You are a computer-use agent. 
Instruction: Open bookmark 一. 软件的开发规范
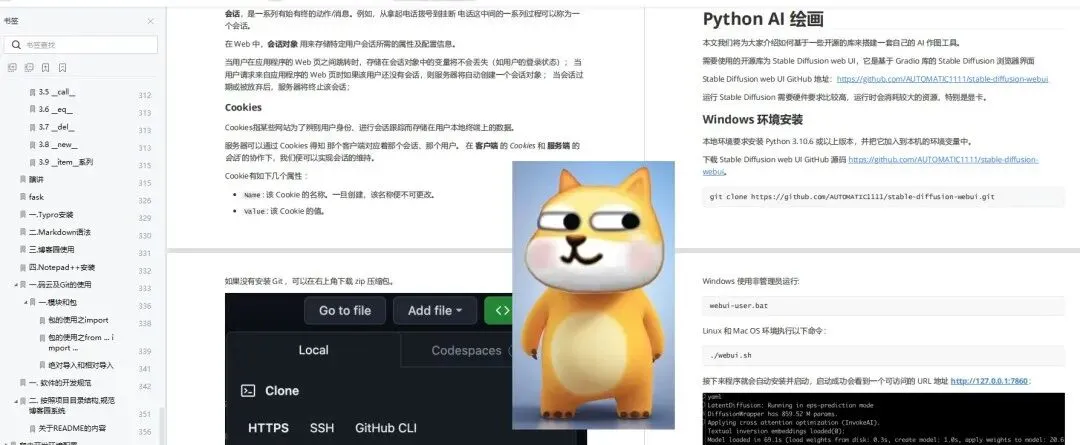pyautogui.click(x=60, y=383)
